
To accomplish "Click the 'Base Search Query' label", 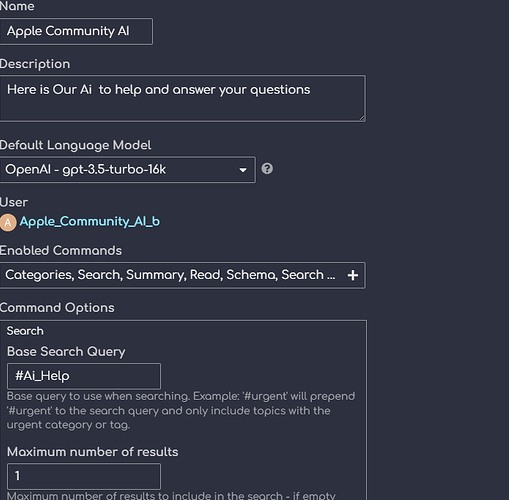I will (x=66, y=352).
